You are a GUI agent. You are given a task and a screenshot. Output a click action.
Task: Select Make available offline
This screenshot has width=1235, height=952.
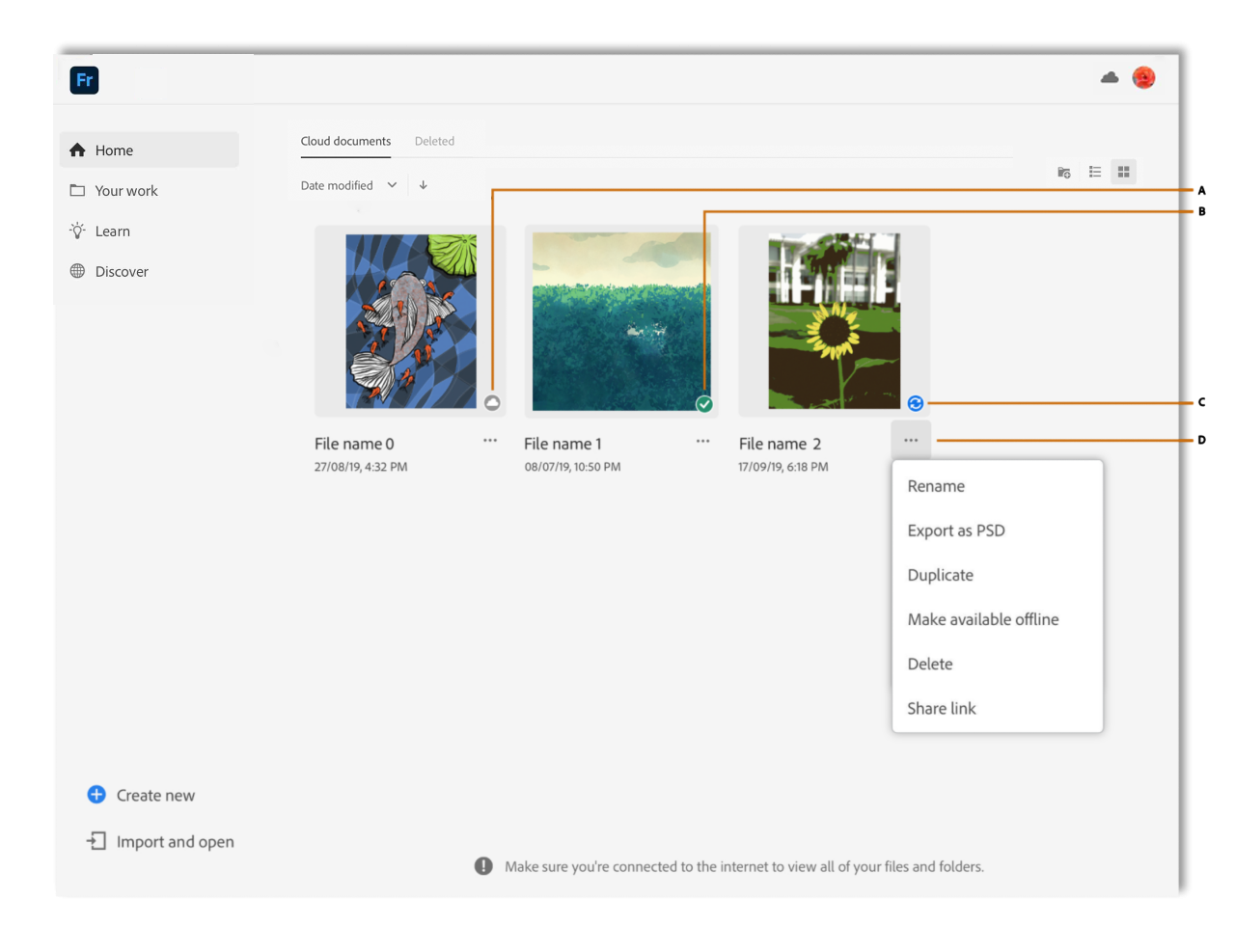click(x=983, y=619)
